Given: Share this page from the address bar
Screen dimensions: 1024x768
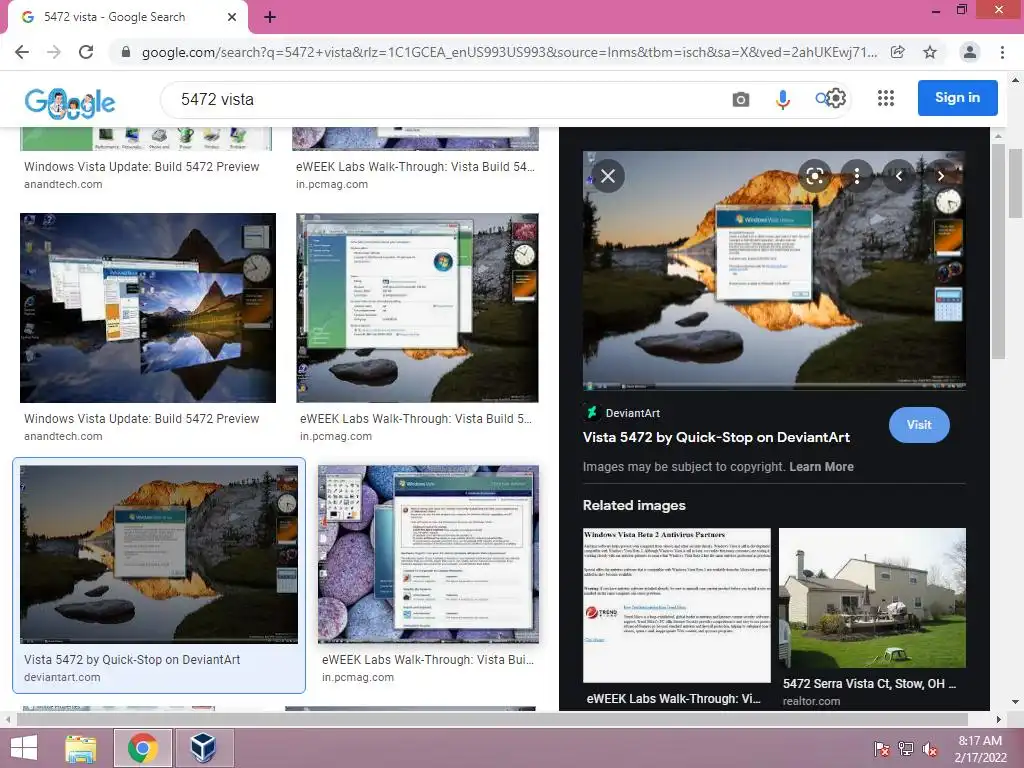Looking at the screenshot, I should click(898, 52).
